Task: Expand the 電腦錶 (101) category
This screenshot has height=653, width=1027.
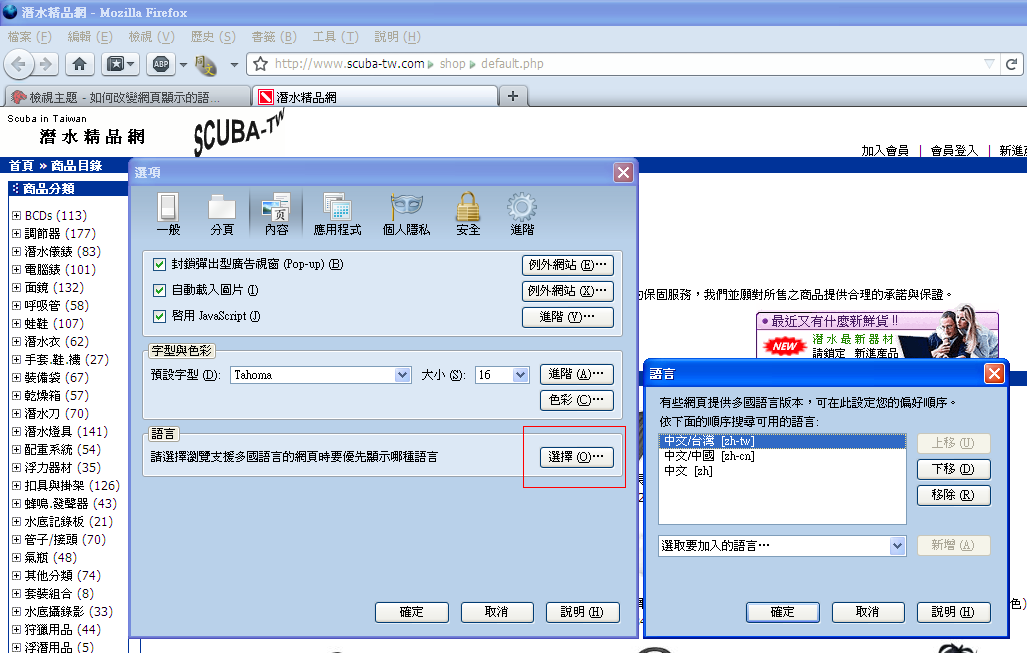Action: point(16,269)
